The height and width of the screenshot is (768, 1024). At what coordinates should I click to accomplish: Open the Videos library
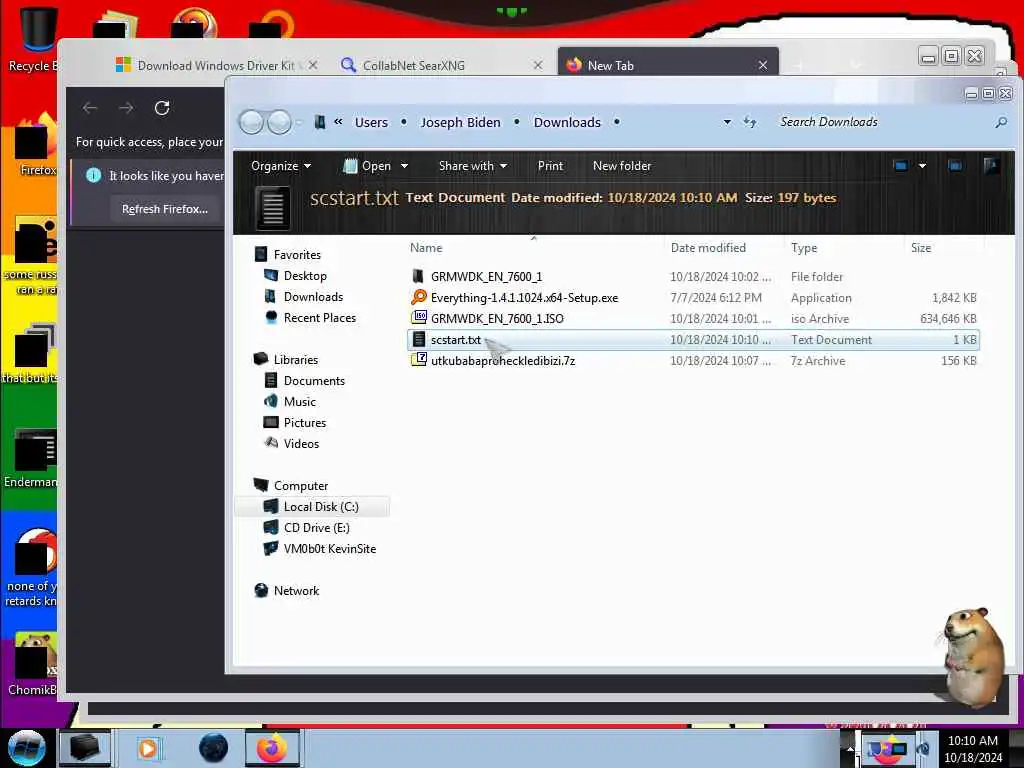point(301,443)
